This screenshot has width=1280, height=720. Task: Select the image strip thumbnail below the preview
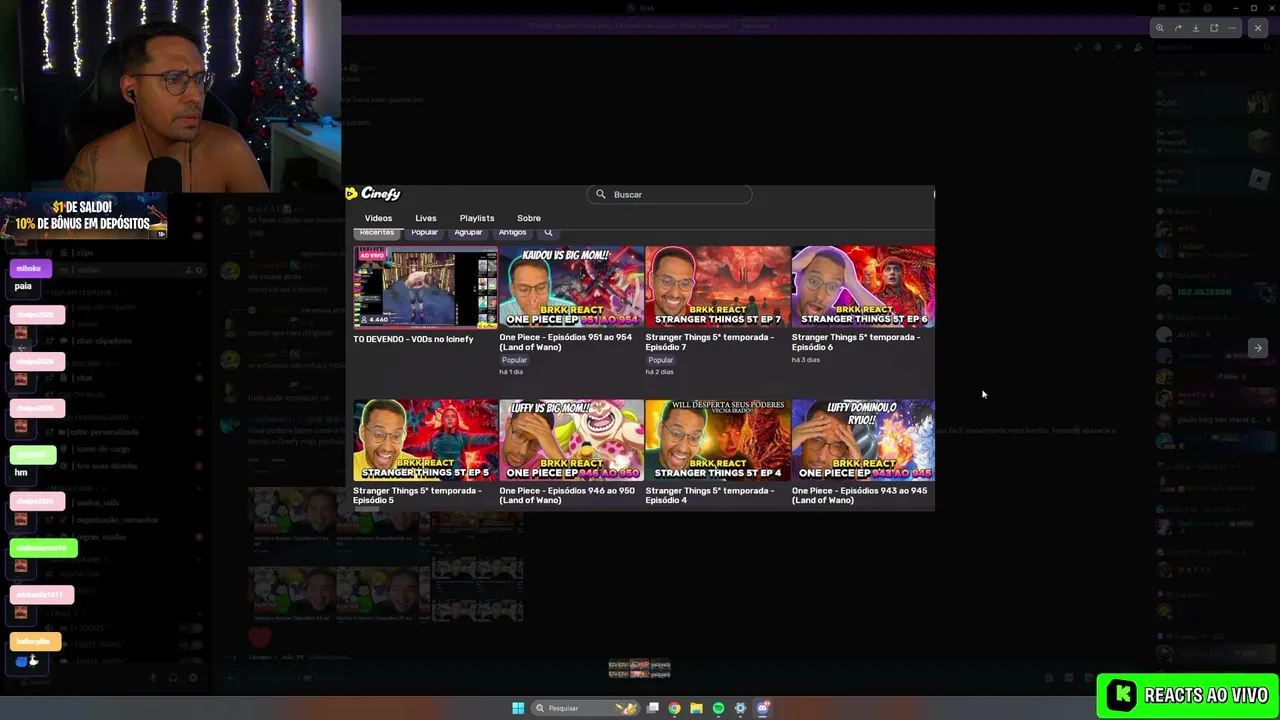(639, 669)
